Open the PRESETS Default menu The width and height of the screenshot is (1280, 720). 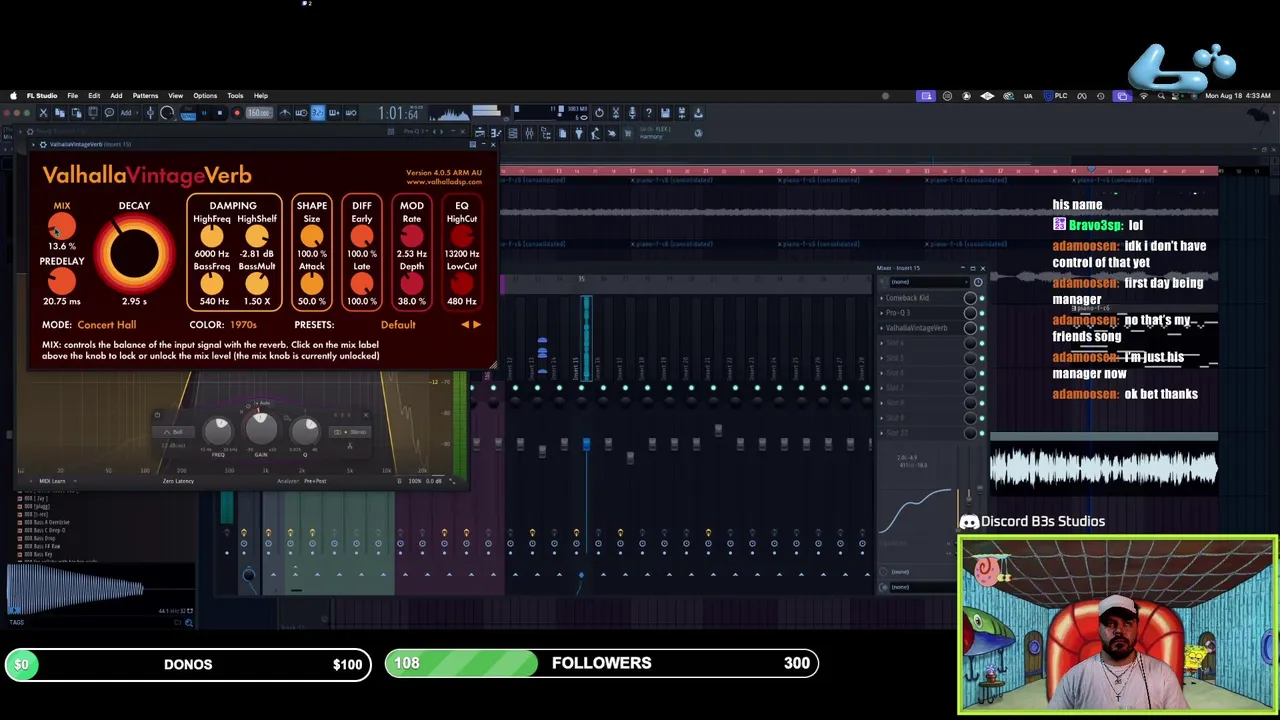click(398, 325)
